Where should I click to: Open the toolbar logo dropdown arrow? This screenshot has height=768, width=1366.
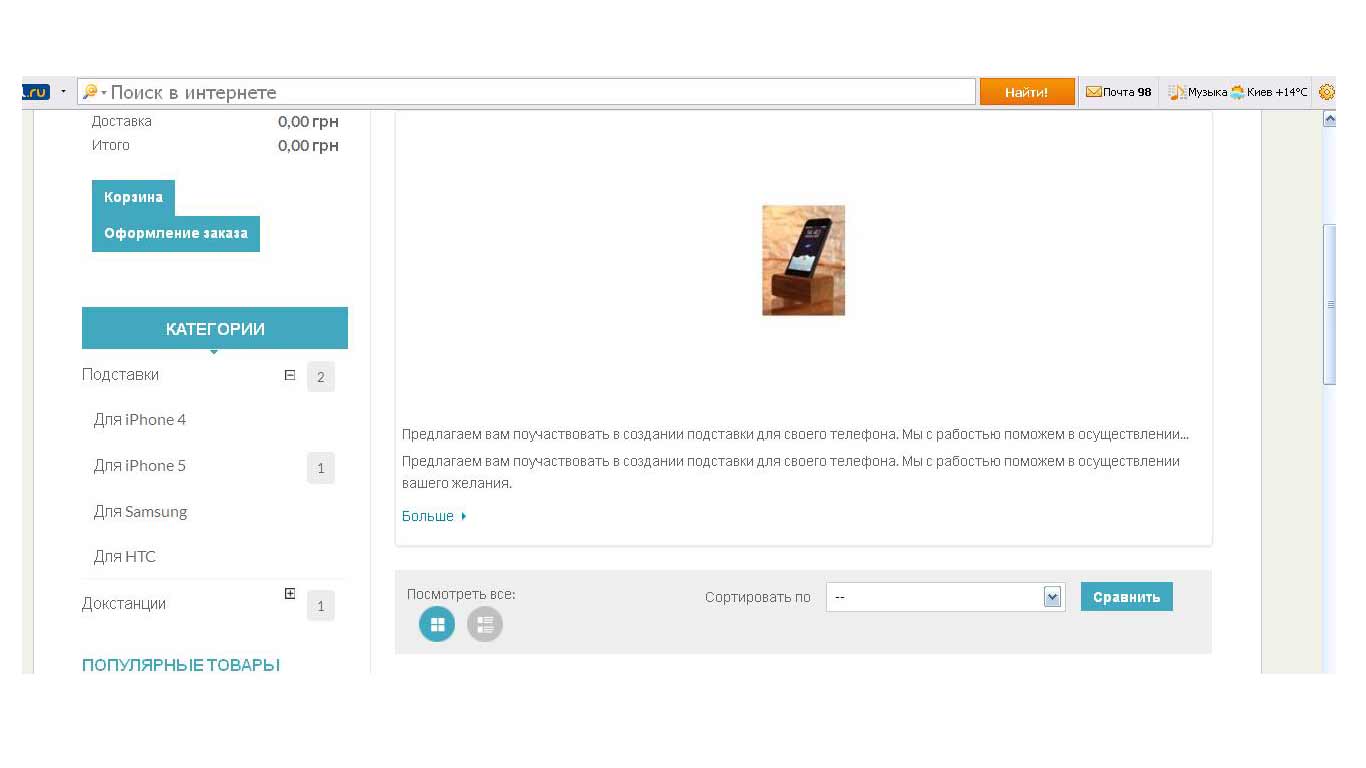(63, 92)
